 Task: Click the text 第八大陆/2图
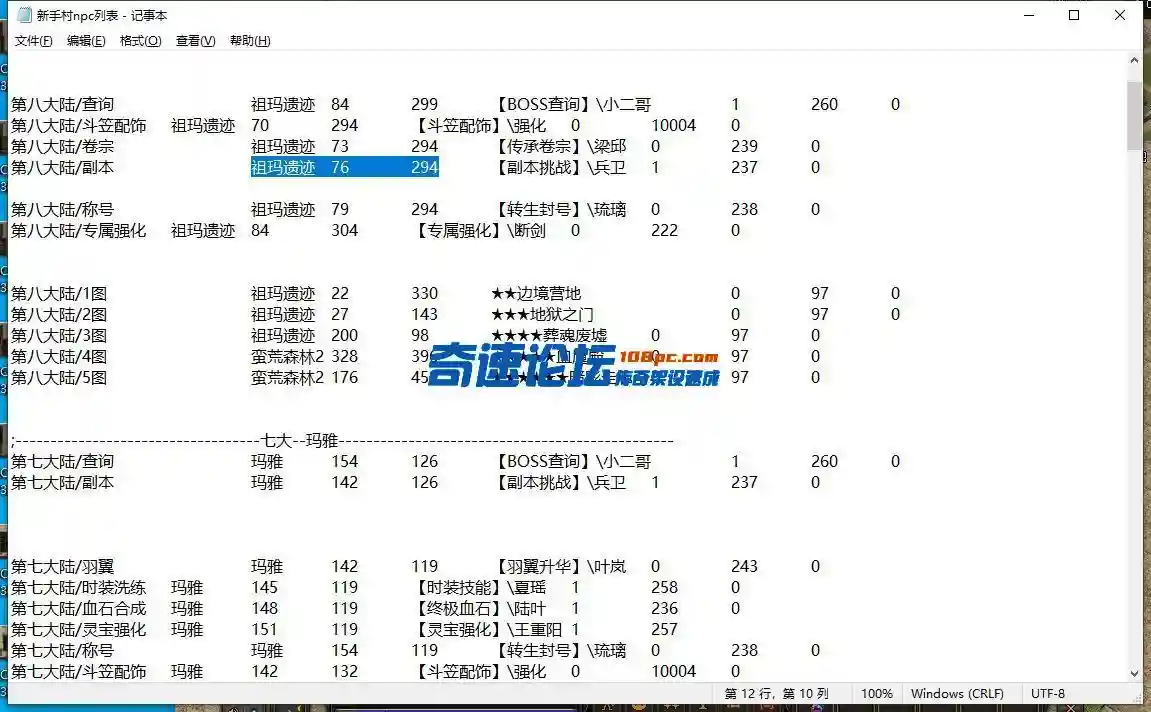point(59,314)
